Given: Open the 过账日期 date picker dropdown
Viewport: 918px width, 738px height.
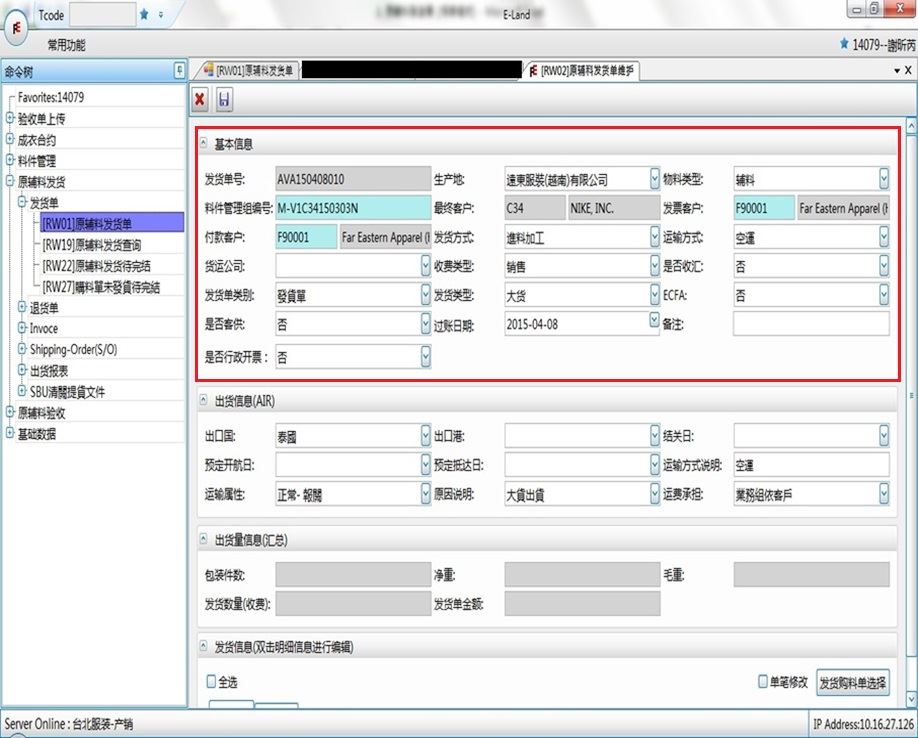Looking at the screenshot, I should click(x=654, y=324).
